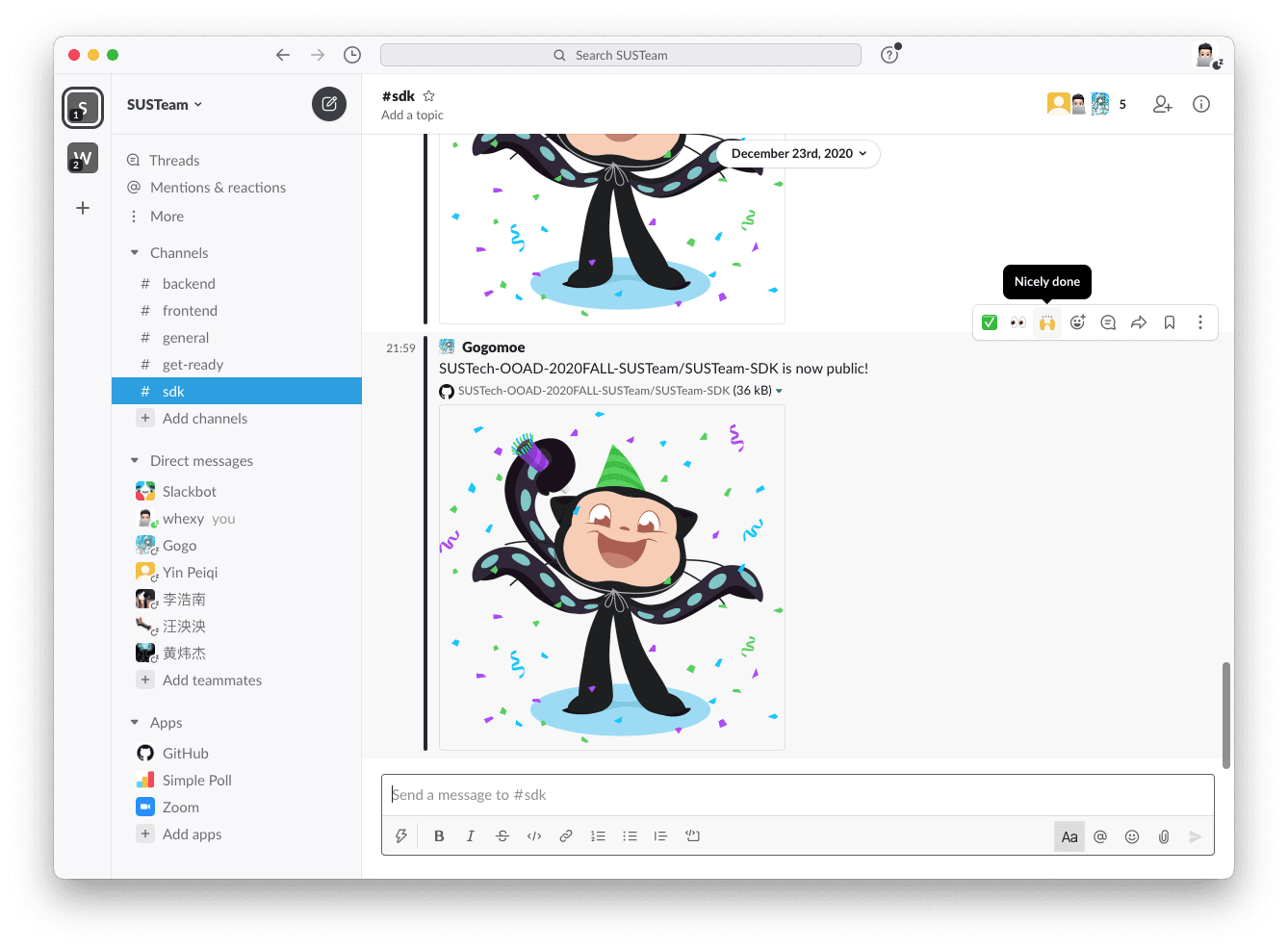Open the history clock icon
Screen dimensions: 1288x950
coord(352,55)
